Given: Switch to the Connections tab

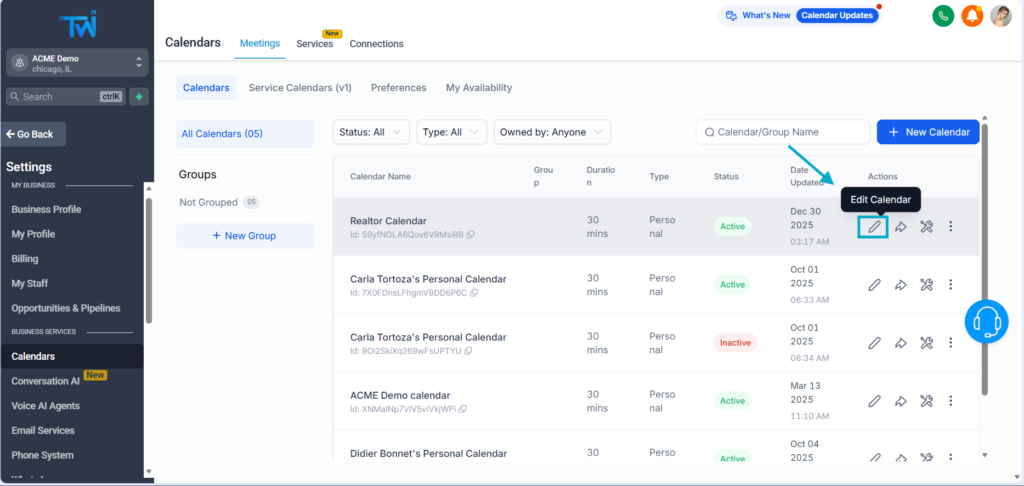Looking at the screenshot, I should point(376,44).
